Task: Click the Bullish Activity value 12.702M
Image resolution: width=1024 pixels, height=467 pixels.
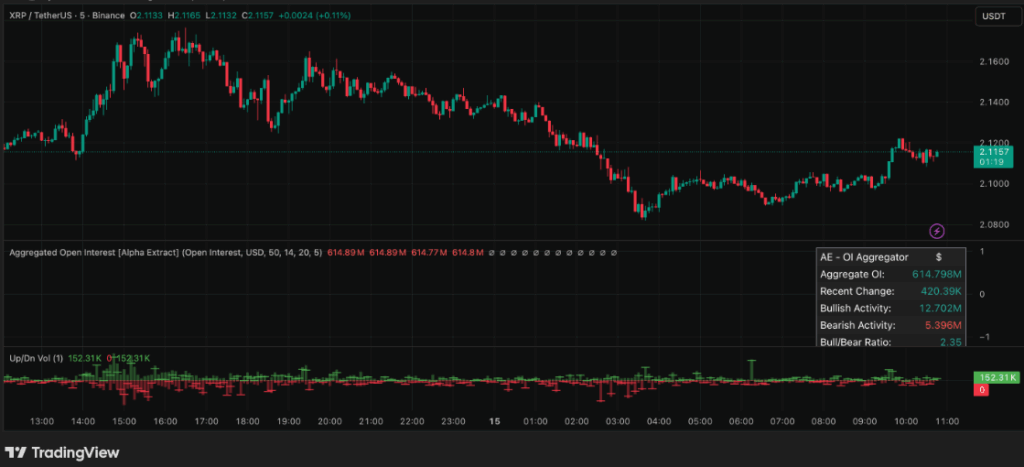Action: [940, 308]
